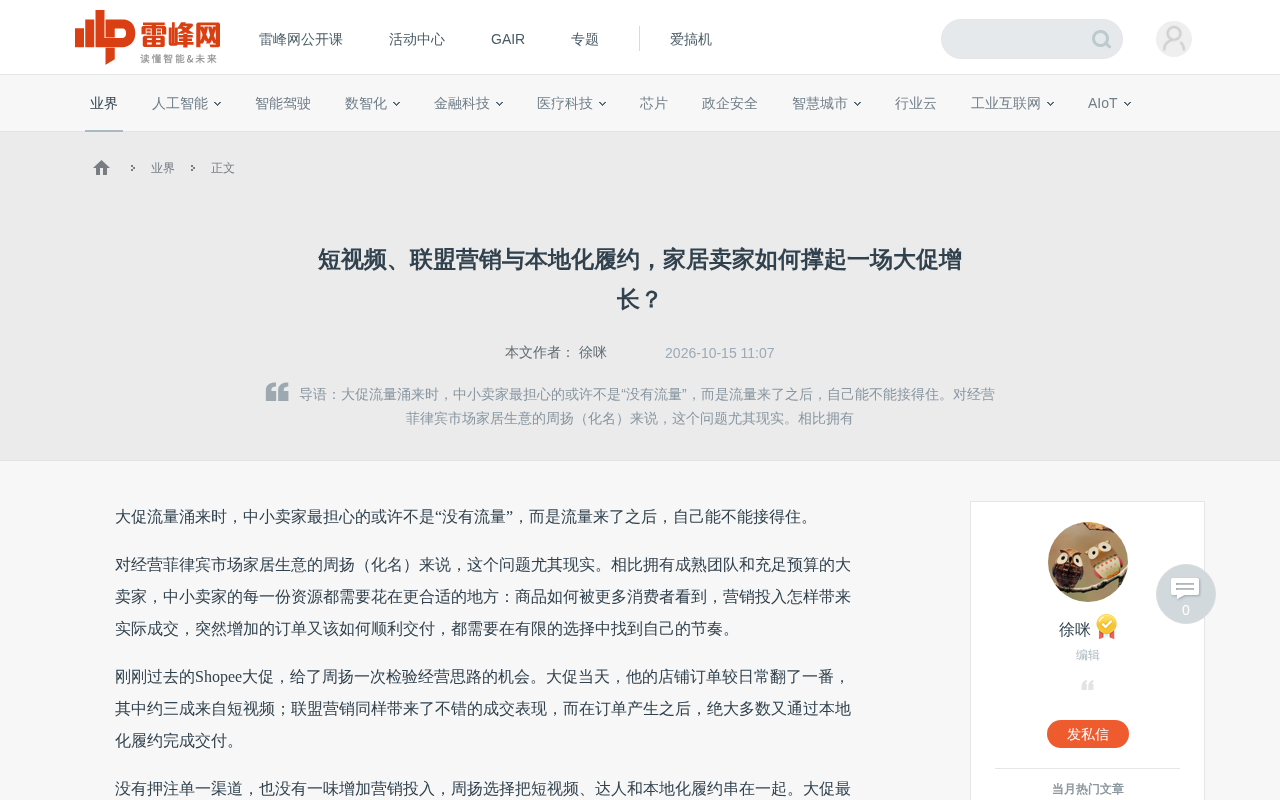Go to the home breadcrumb icon
Screen dimensions: 1280x800
point(101,168)
